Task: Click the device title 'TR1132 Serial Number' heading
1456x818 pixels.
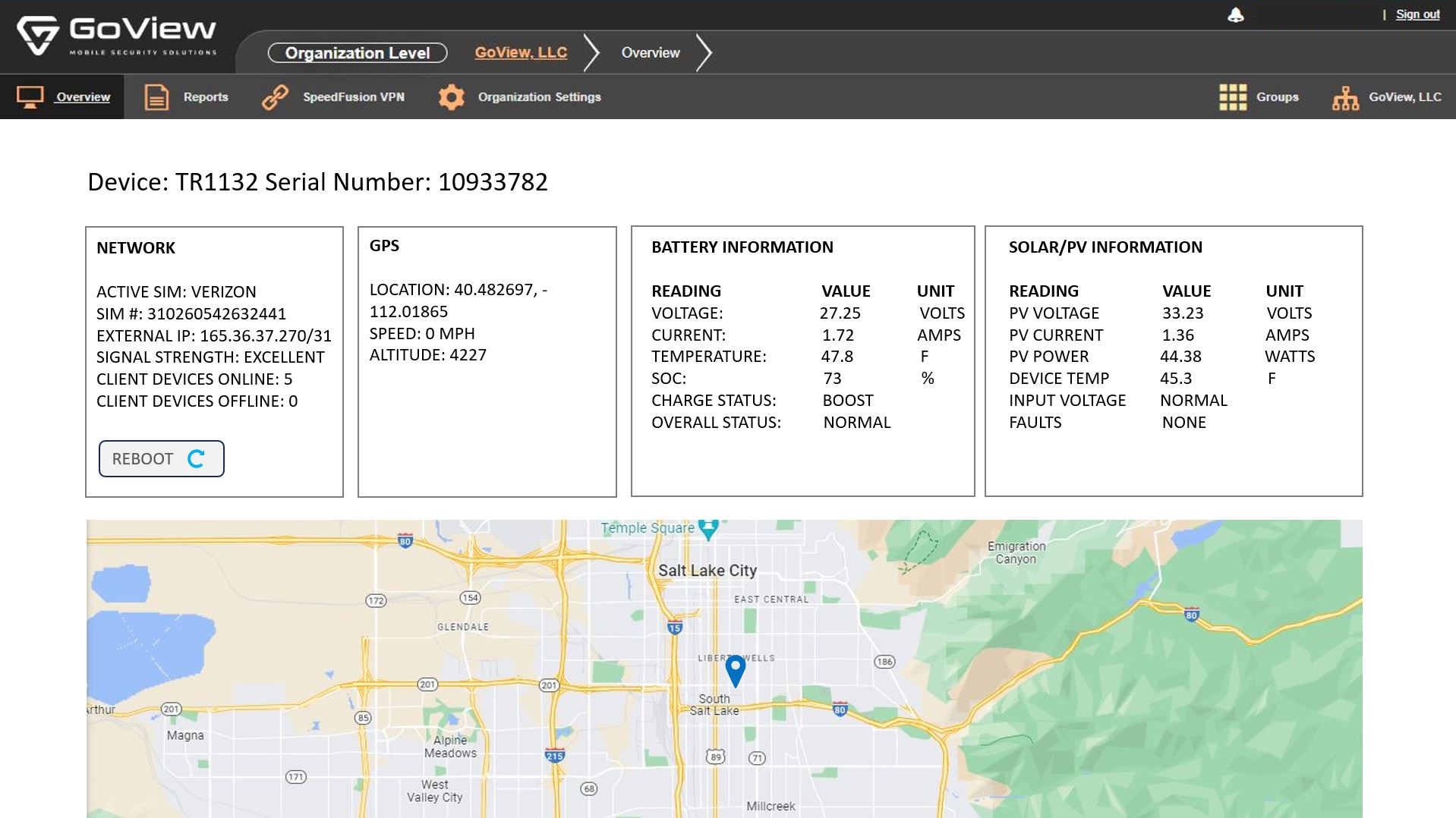Action: (x=318, y=182)
